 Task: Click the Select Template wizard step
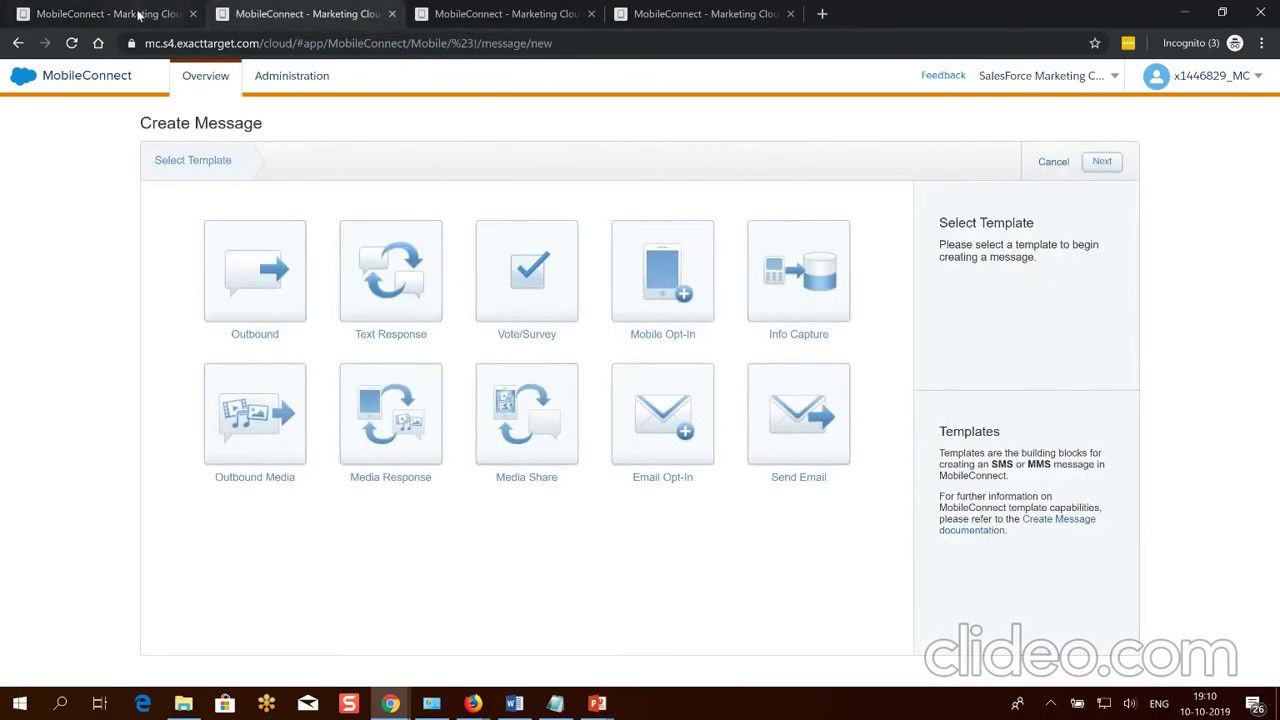[193, 160]
